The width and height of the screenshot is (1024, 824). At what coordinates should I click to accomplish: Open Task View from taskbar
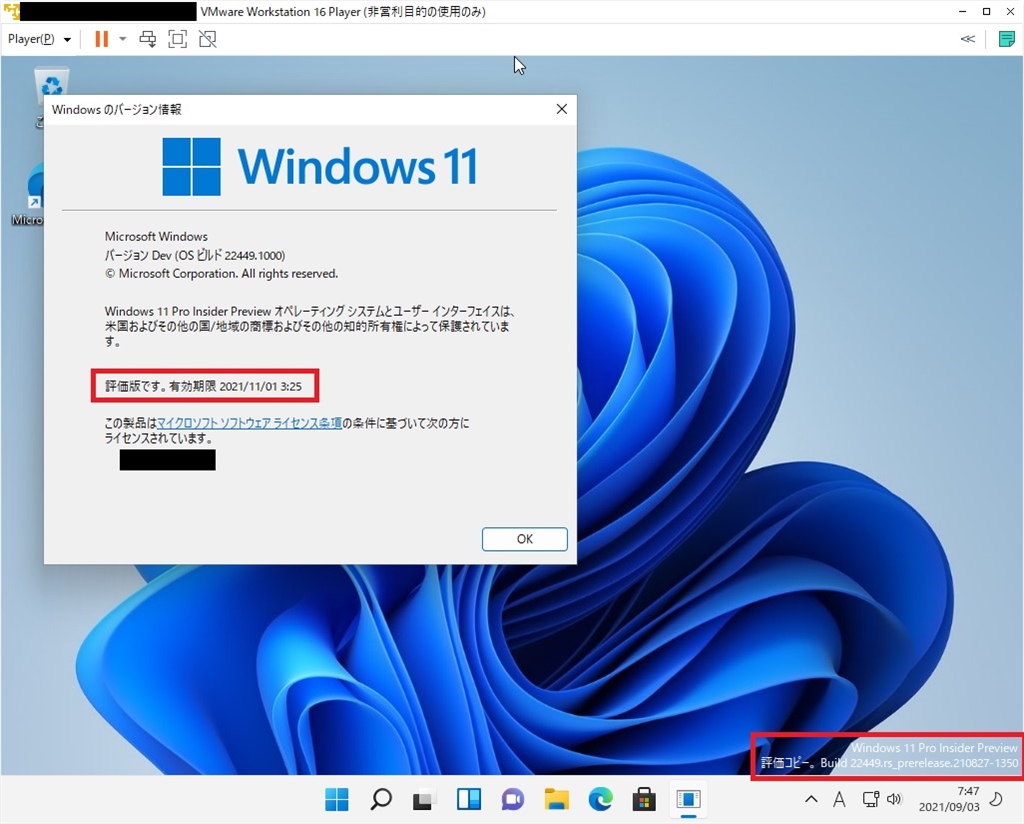click(x=424, y=799)
